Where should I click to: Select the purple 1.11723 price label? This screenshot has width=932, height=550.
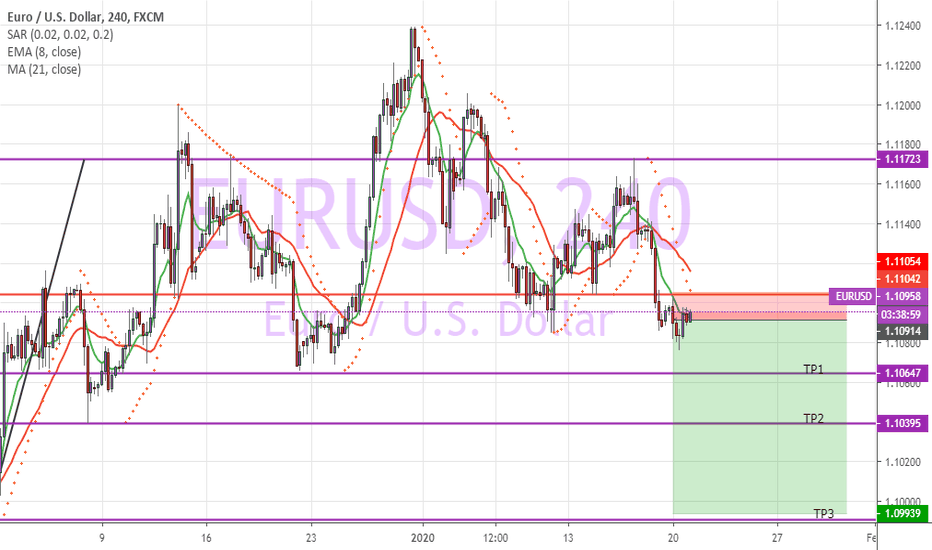901,159
